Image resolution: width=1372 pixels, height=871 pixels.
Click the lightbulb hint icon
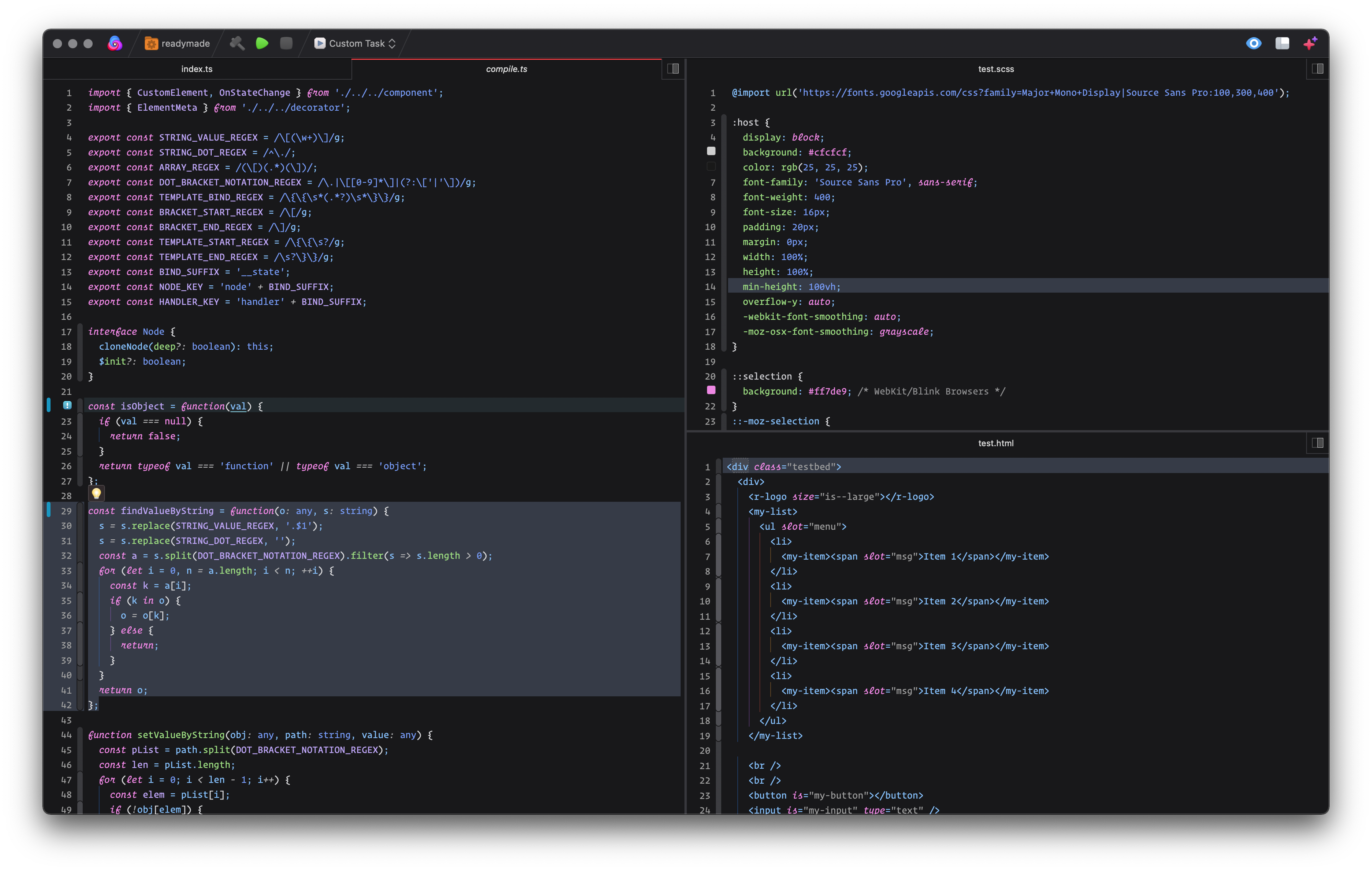pyautogui.click(x=96, y=493)
